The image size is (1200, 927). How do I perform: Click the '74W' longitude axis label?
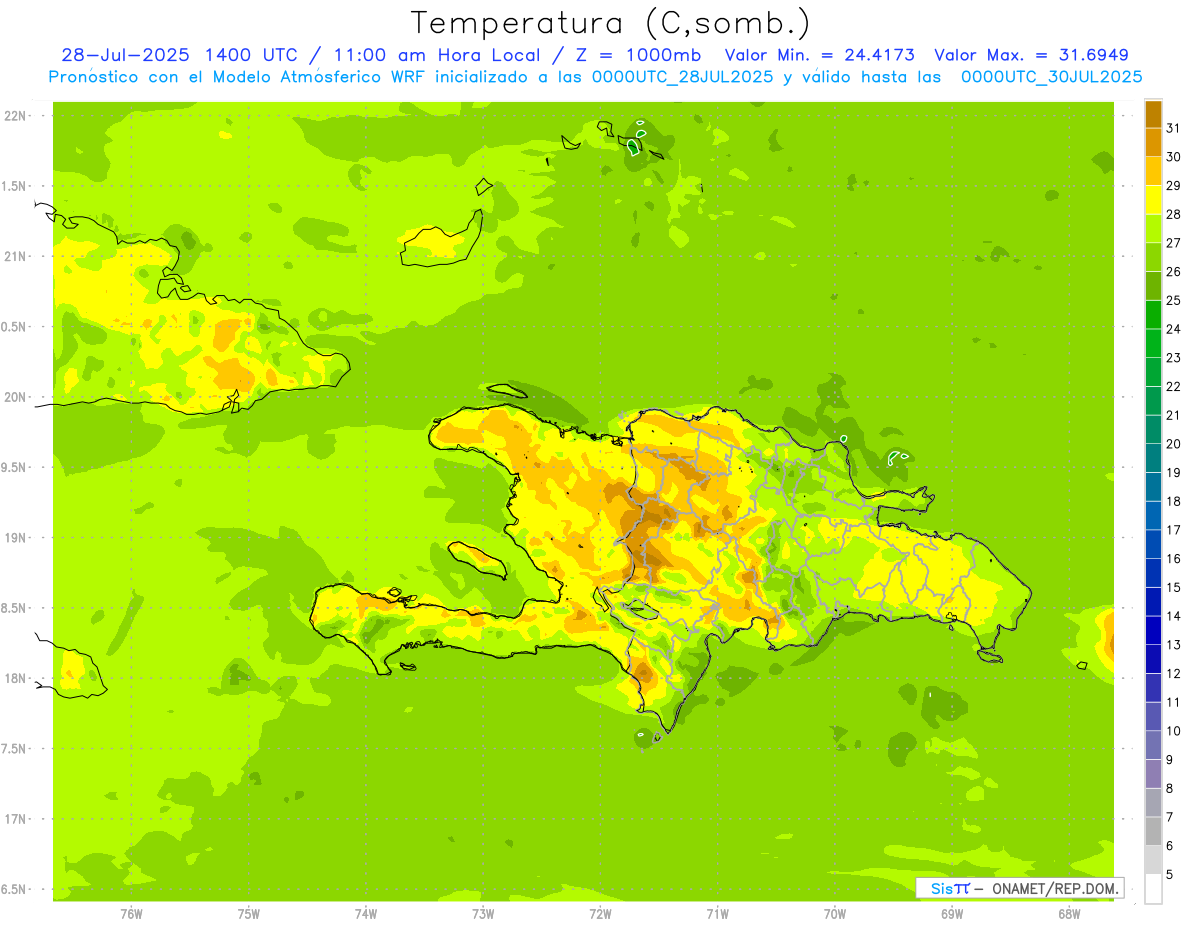tap(366, 914)
